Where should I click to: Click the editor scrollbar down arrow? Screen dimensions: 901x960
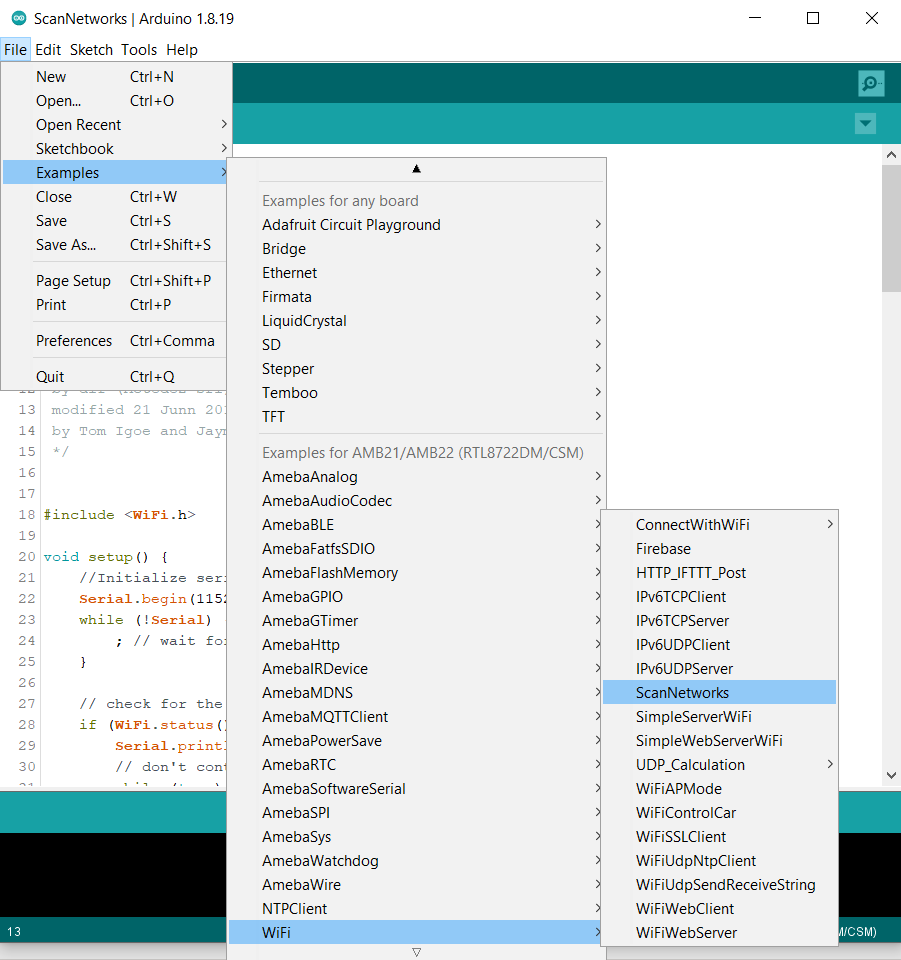click(891, 775)
